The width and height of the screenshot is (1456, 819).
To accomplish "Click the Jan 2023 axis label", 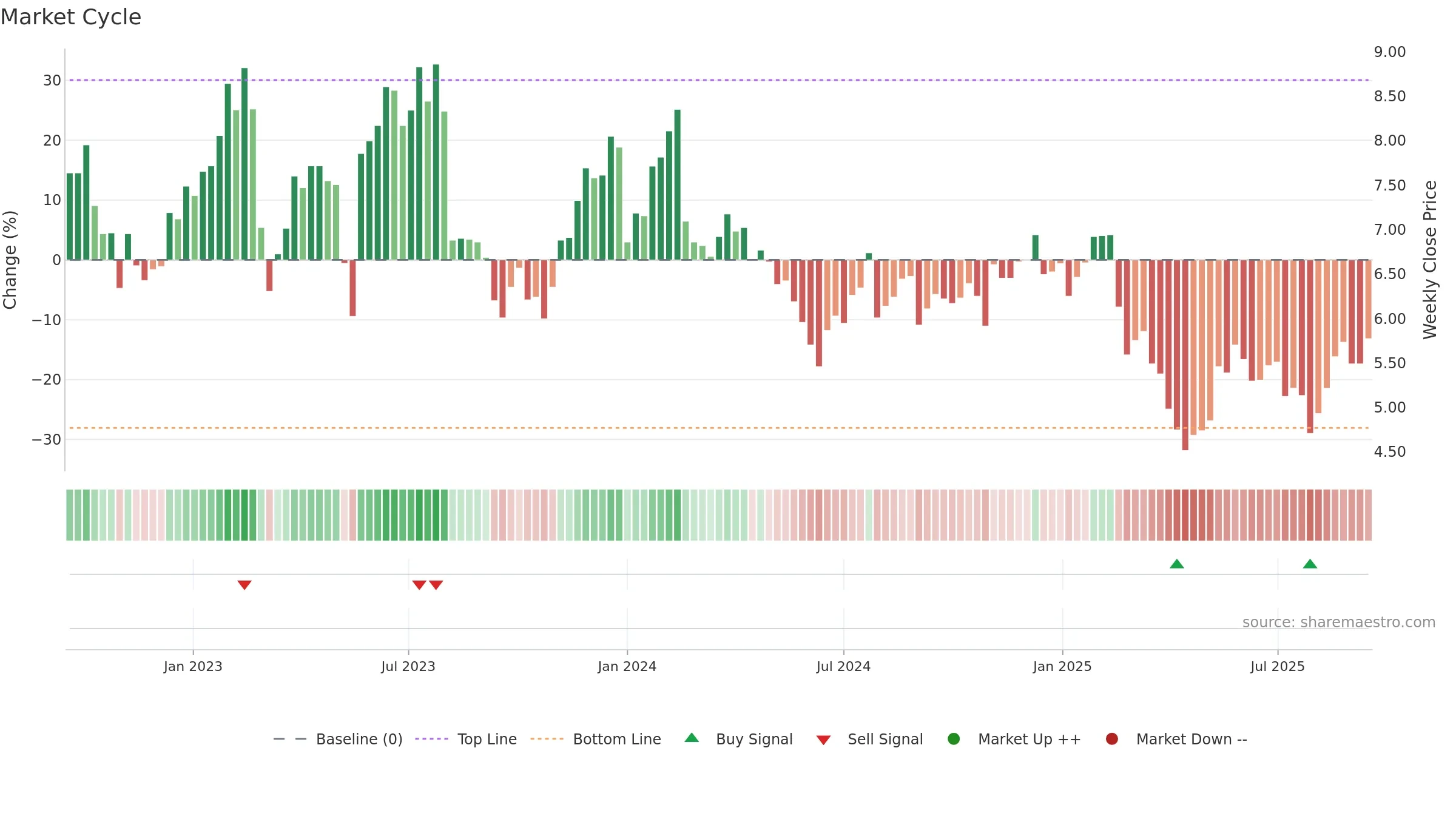I will click(x=193, y=666).
